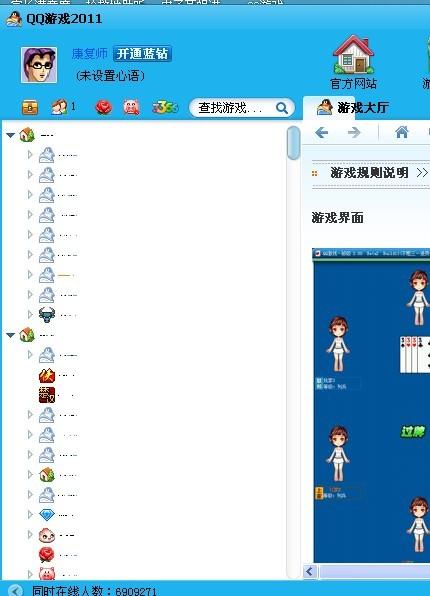Expand the indented house icon tree row
Screen dimensions: 430x596
(x=30, y=474)
